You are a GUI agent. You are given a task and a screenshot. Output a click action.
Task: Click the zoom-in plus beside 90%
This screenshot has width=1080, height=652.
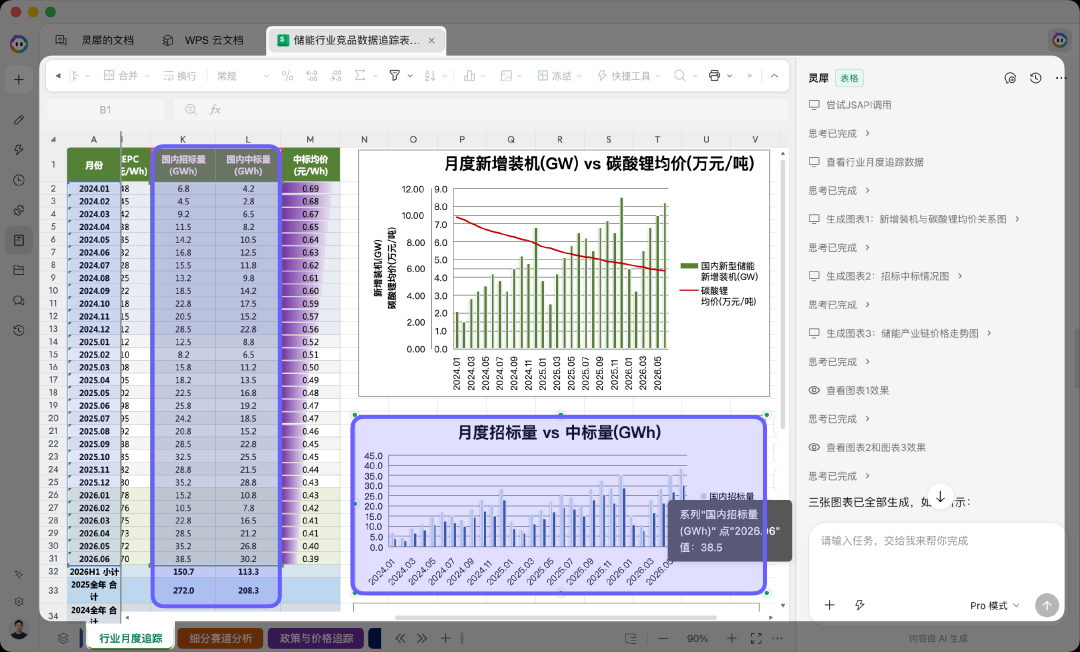pos(731,638)
